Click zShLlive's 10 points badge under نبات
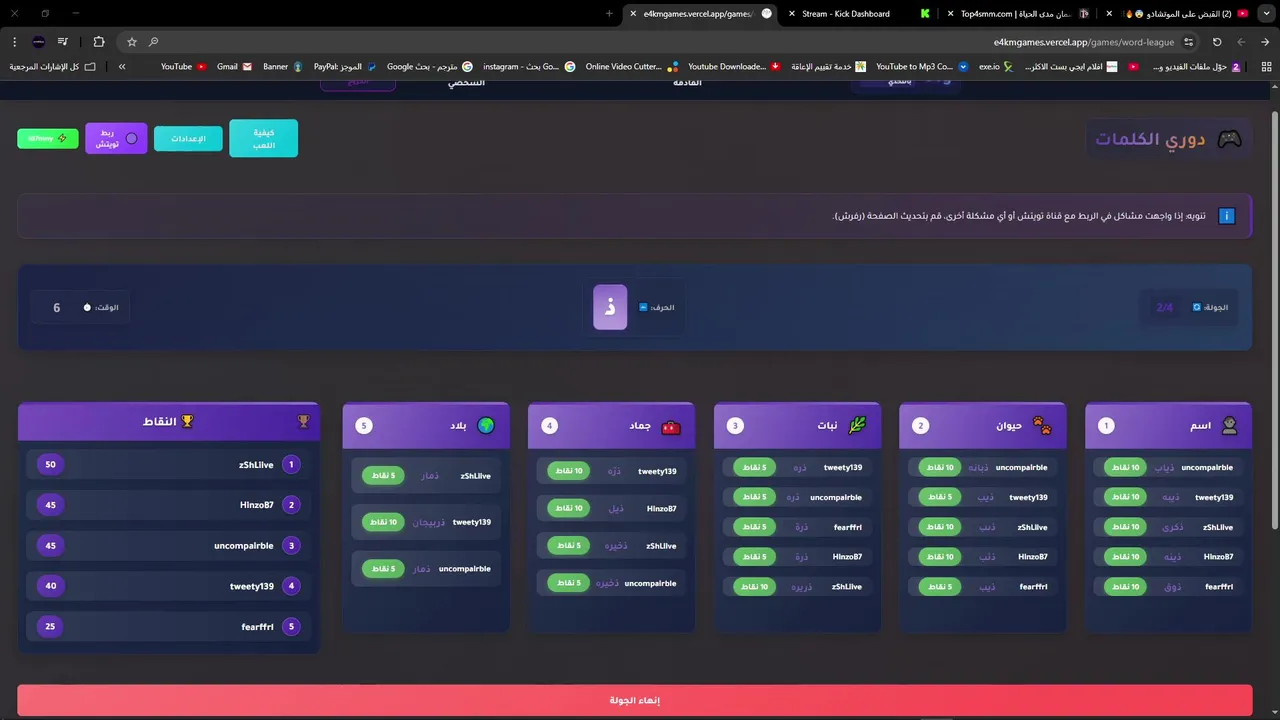Image resolution: width=1280 pixels, height=720 pixels. pyautogui.click(x=755, y=587)
